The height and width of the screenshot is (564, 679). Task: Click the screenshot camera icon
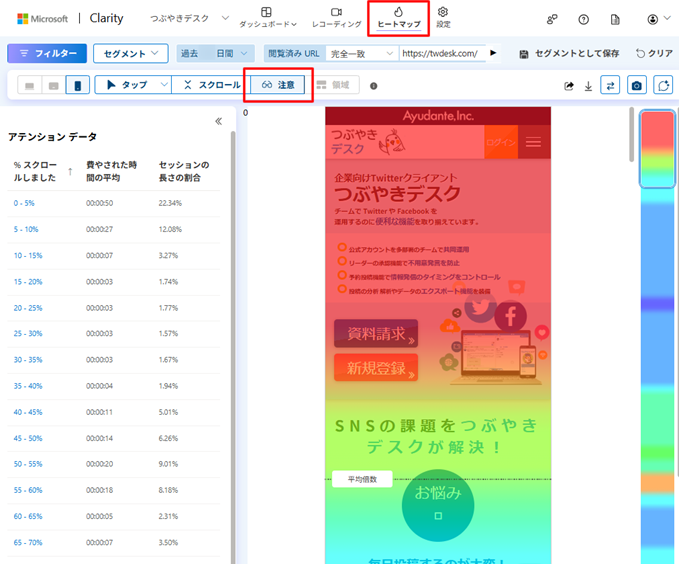click(637, 85)
